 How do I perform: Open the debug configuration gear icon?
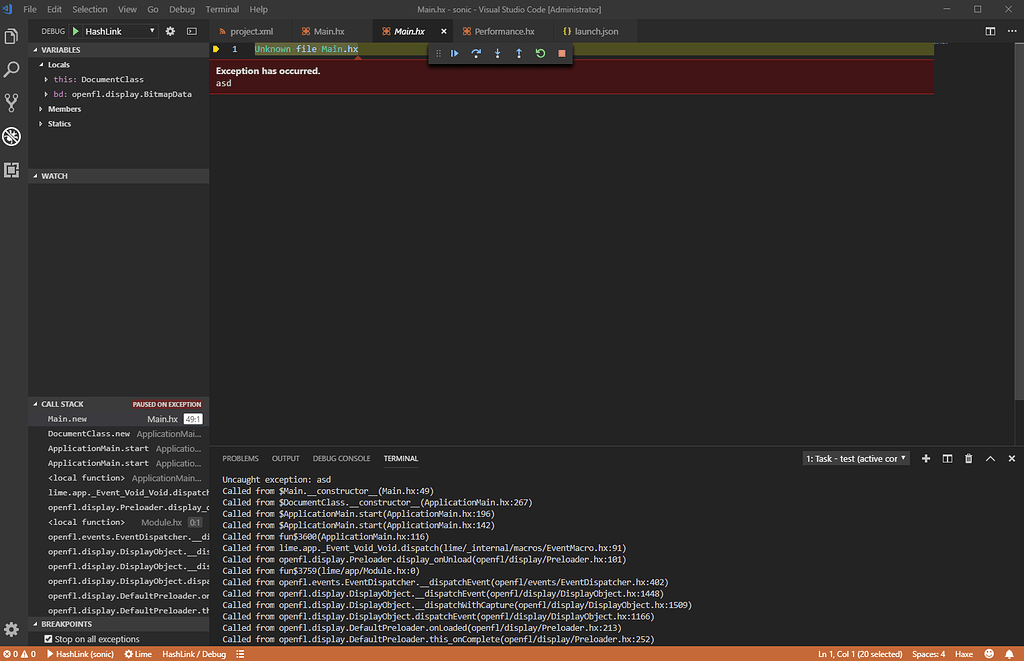pos(168,31)
